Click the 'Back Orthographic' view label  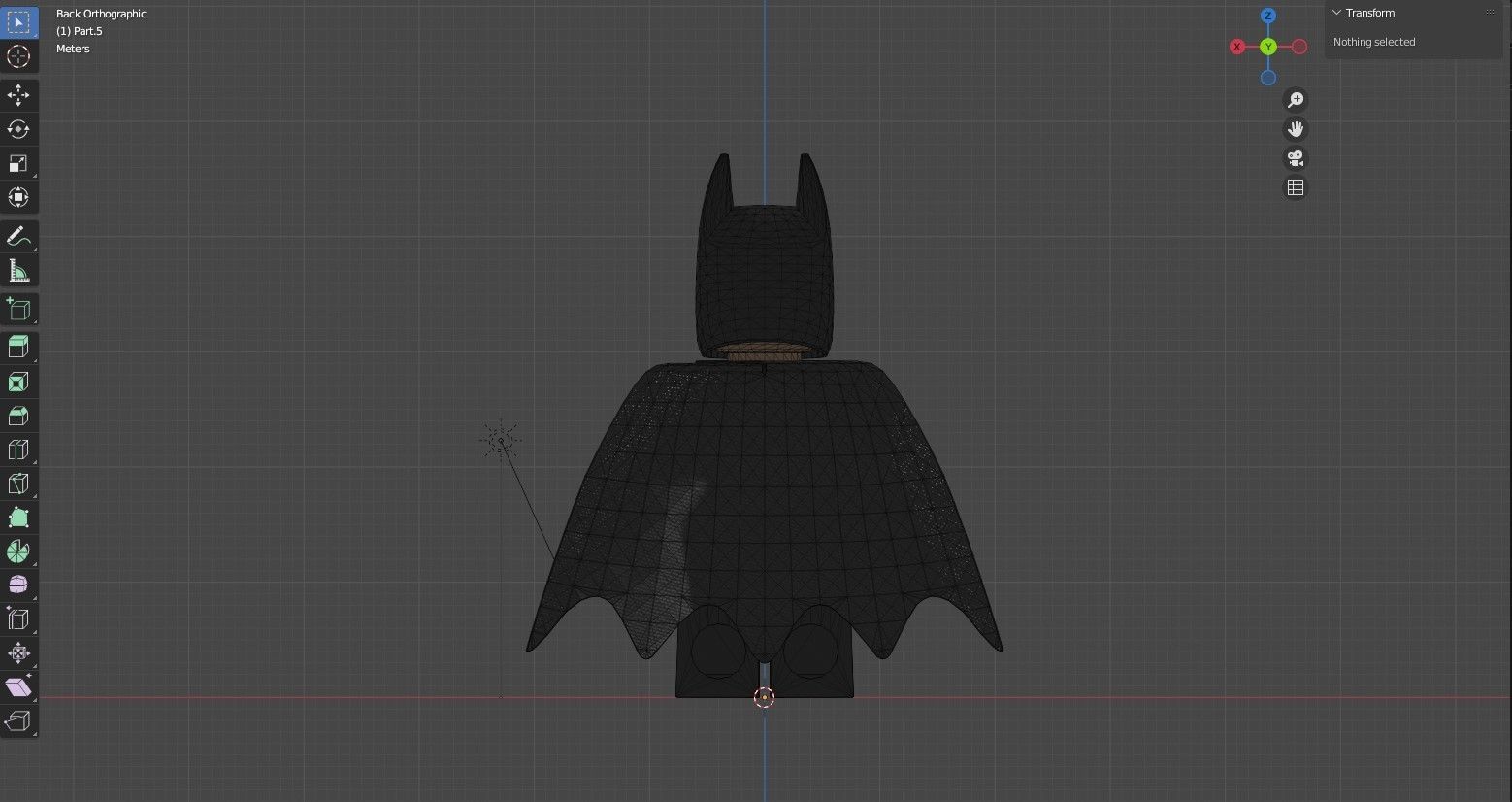click(x=101, y=14)
